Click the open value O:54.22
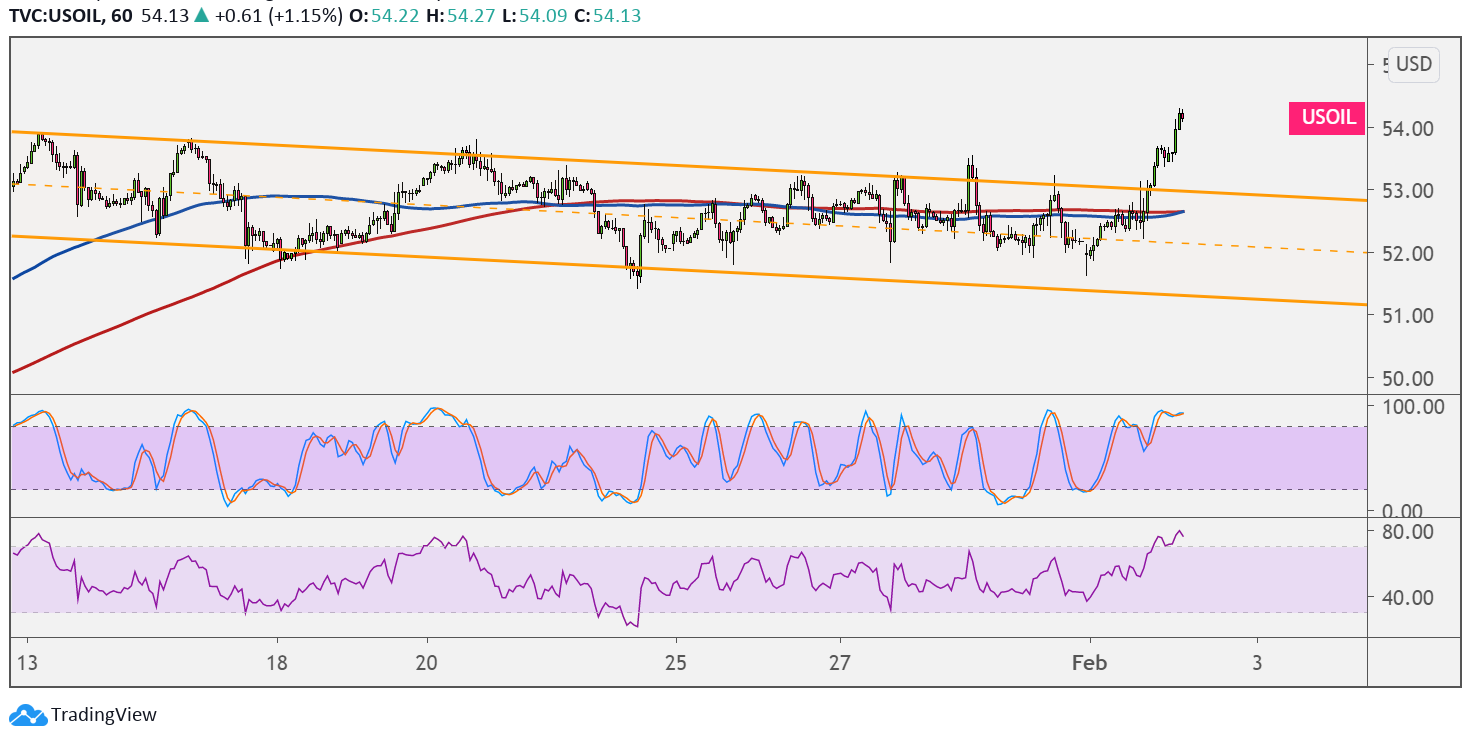This screenshot has width=1471, height=742. click(x=384, y=15)
